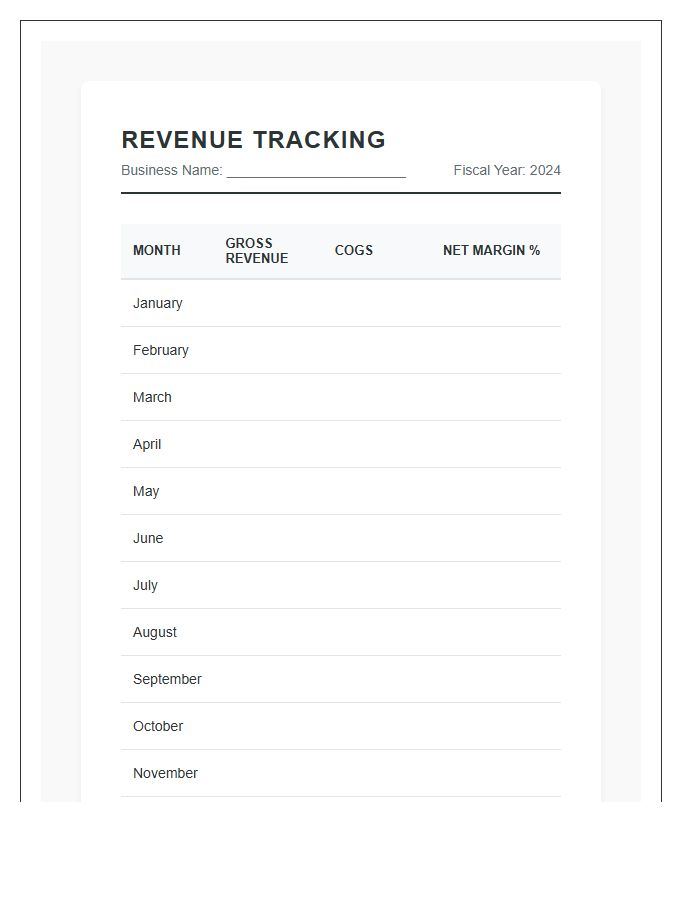Select the July row label

[145, 585]
